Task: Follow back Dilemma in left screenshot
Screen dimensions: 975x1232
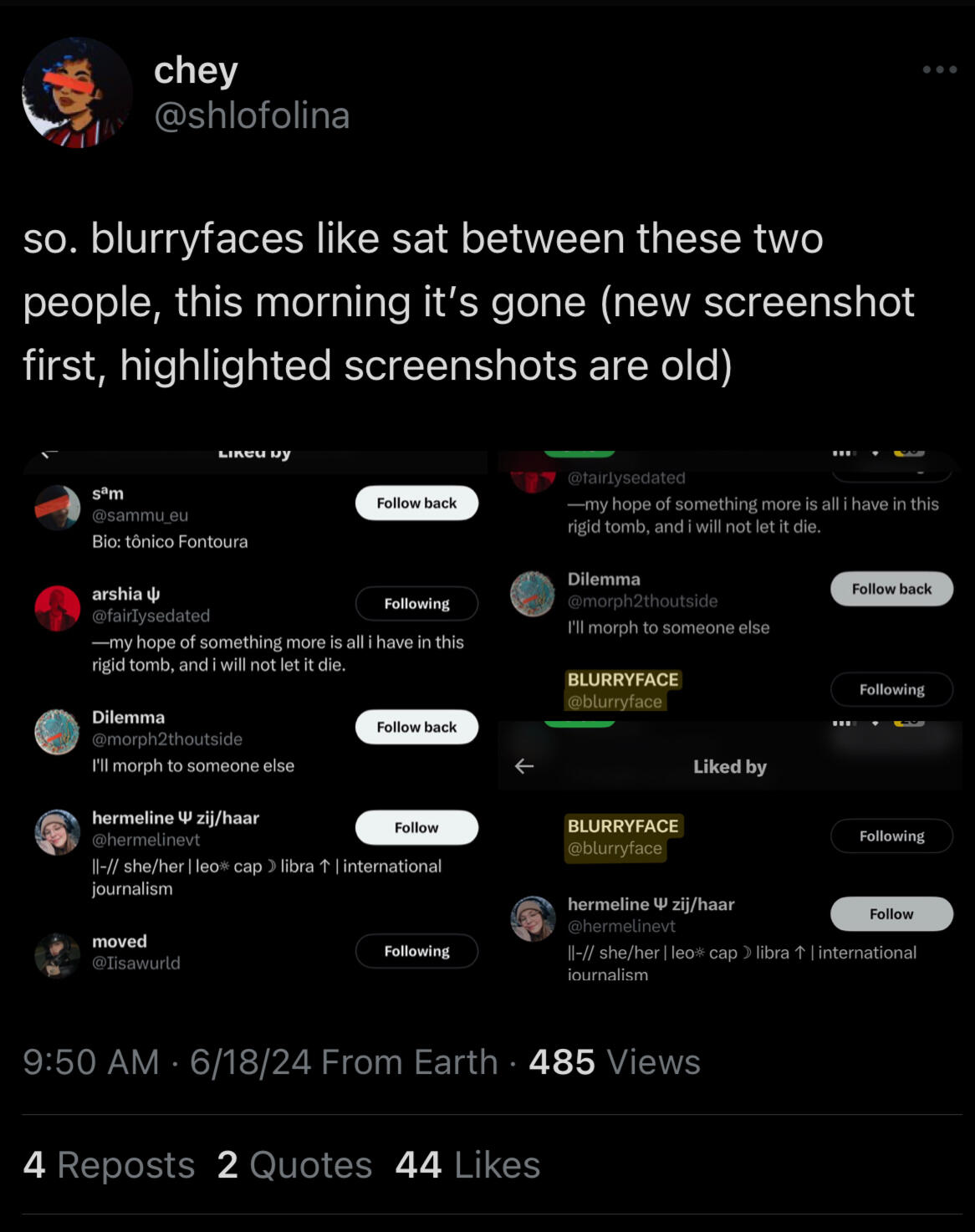Action: [x=416, y=728]
